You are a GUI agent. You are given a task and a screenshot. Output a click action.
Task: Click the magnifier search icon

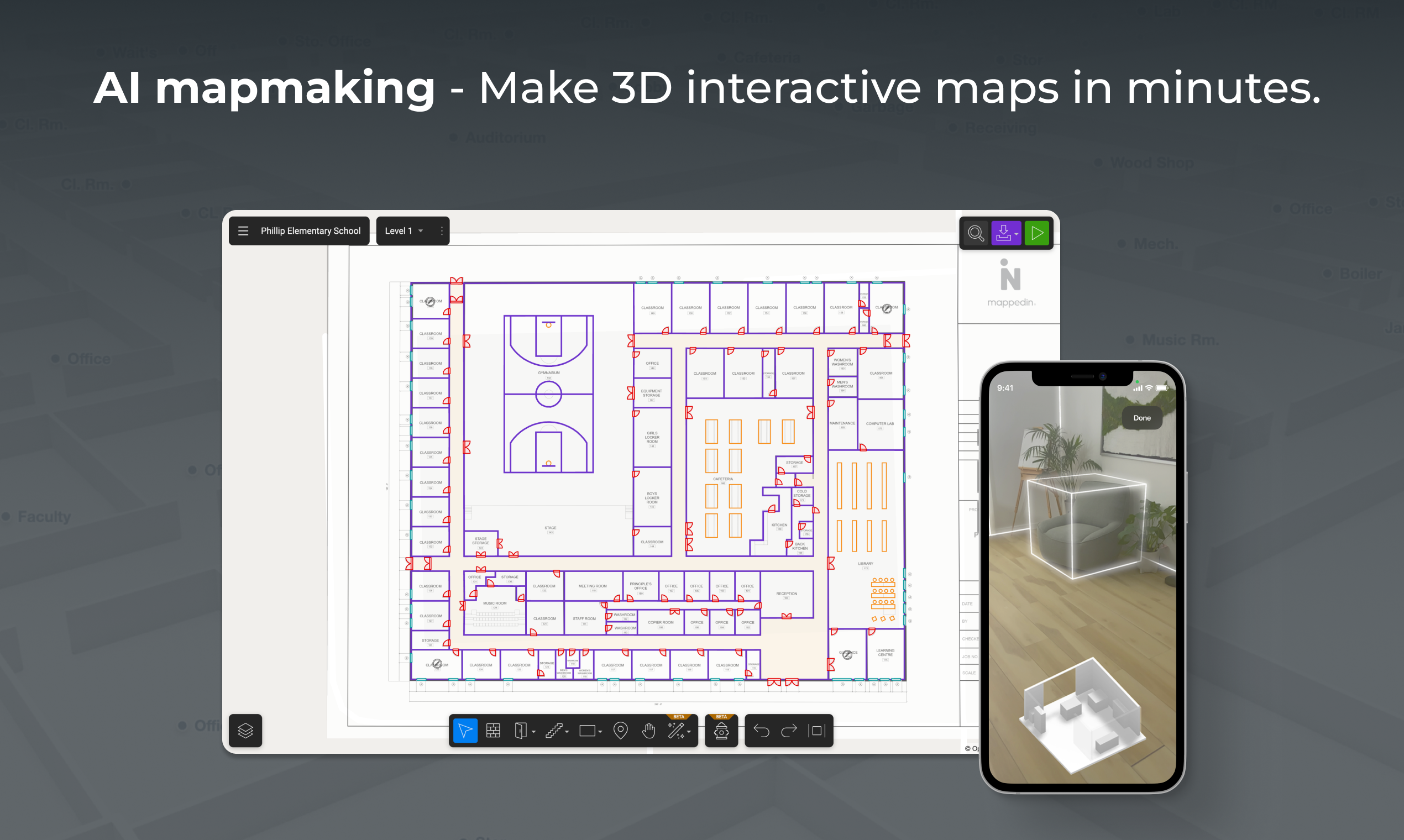(x=976, y=233)
